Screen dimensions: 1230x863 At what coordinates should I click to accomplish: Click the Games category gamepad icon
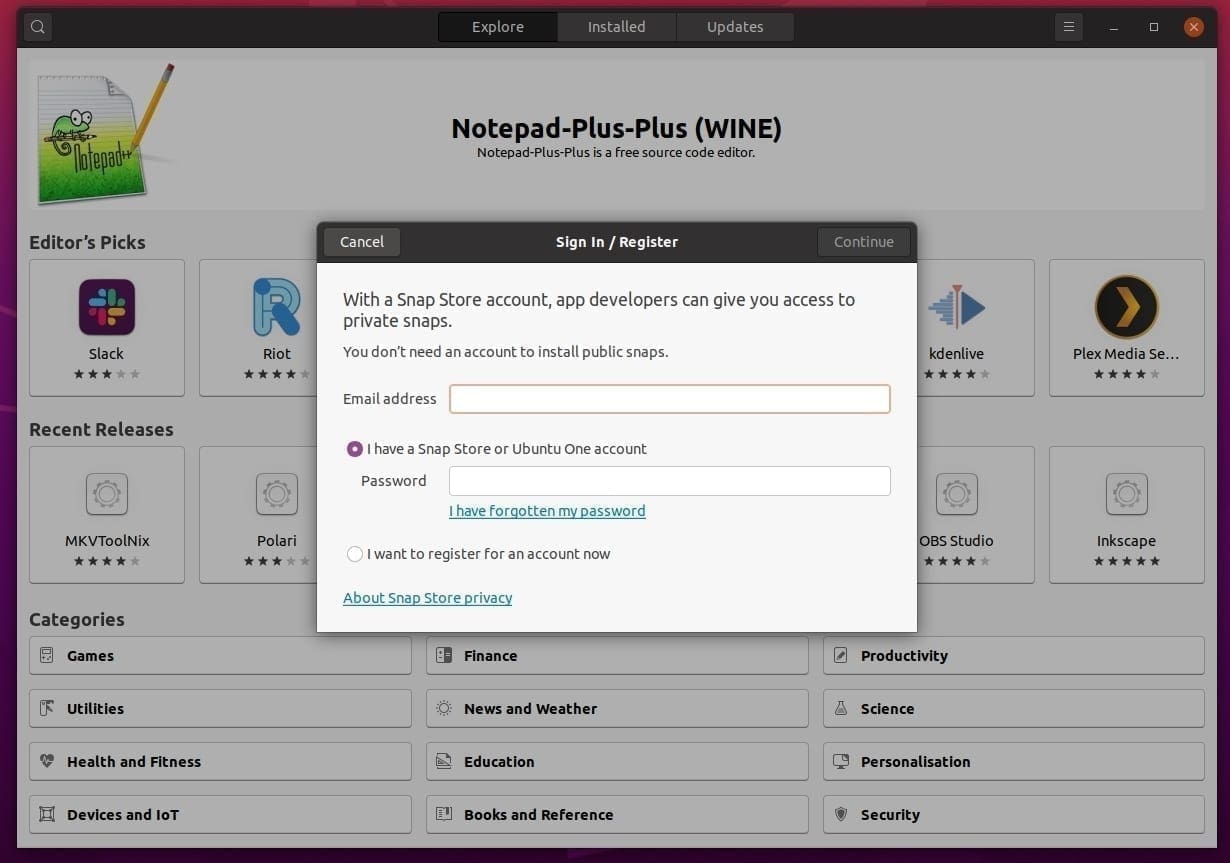pyautogui.click(x=47, y=656)
